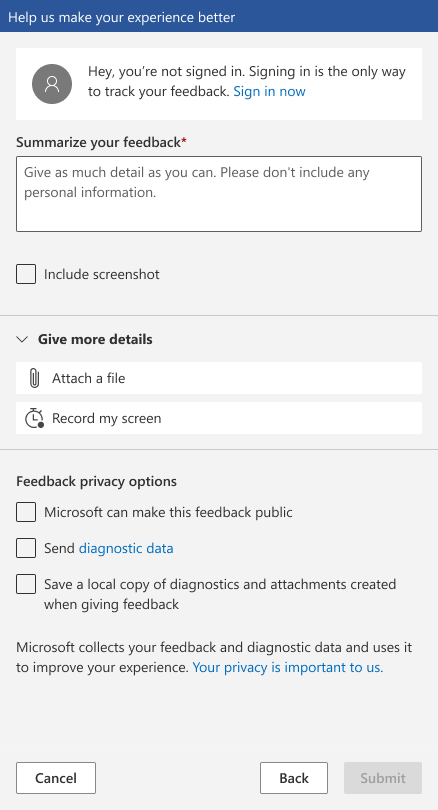The height and width of the screenshot is (810, 438).
Task: Open the Sign in now link
Action: pos(269,91)
